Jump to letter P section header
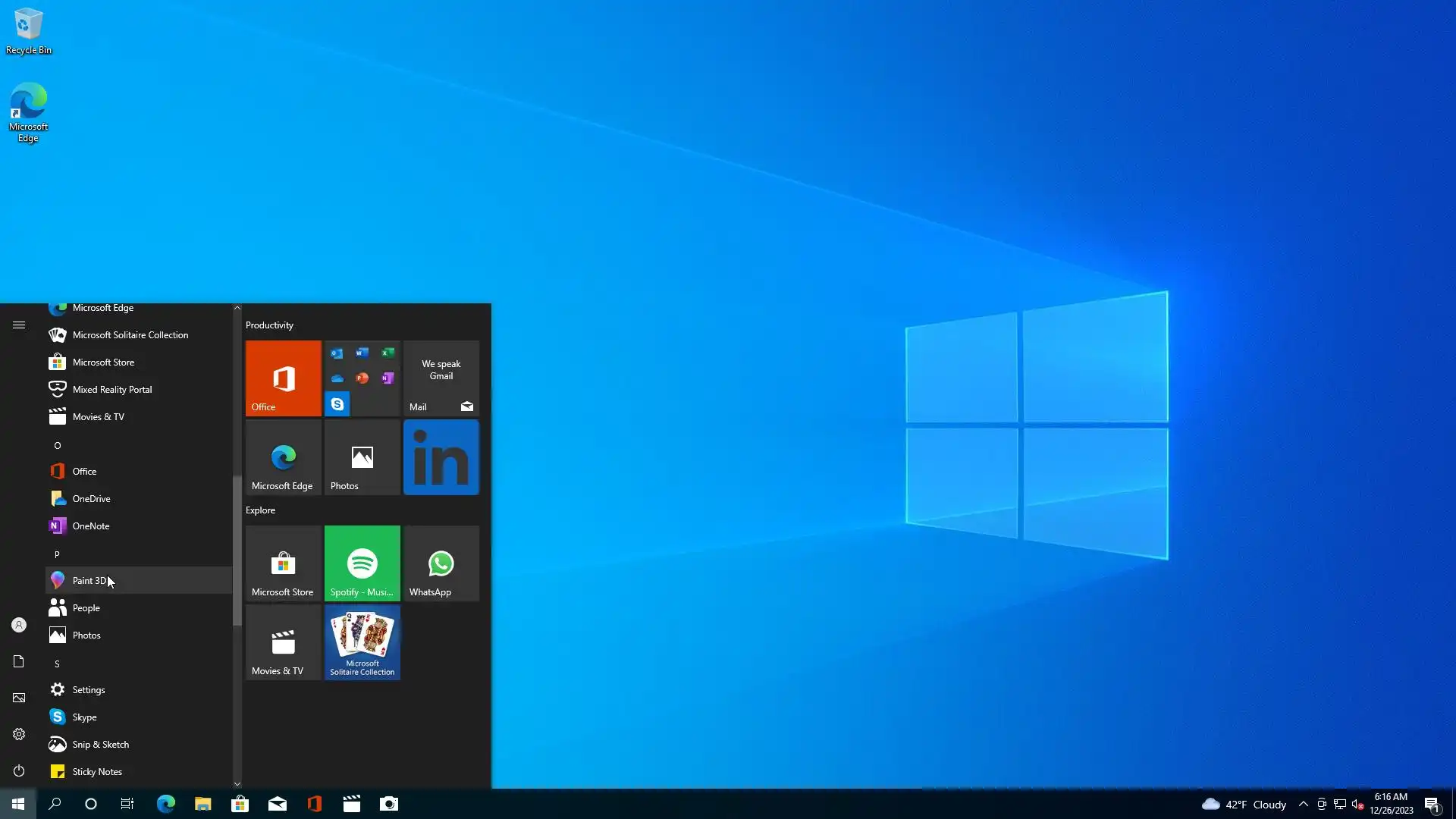1456x819 pixels. coord(57,554)
